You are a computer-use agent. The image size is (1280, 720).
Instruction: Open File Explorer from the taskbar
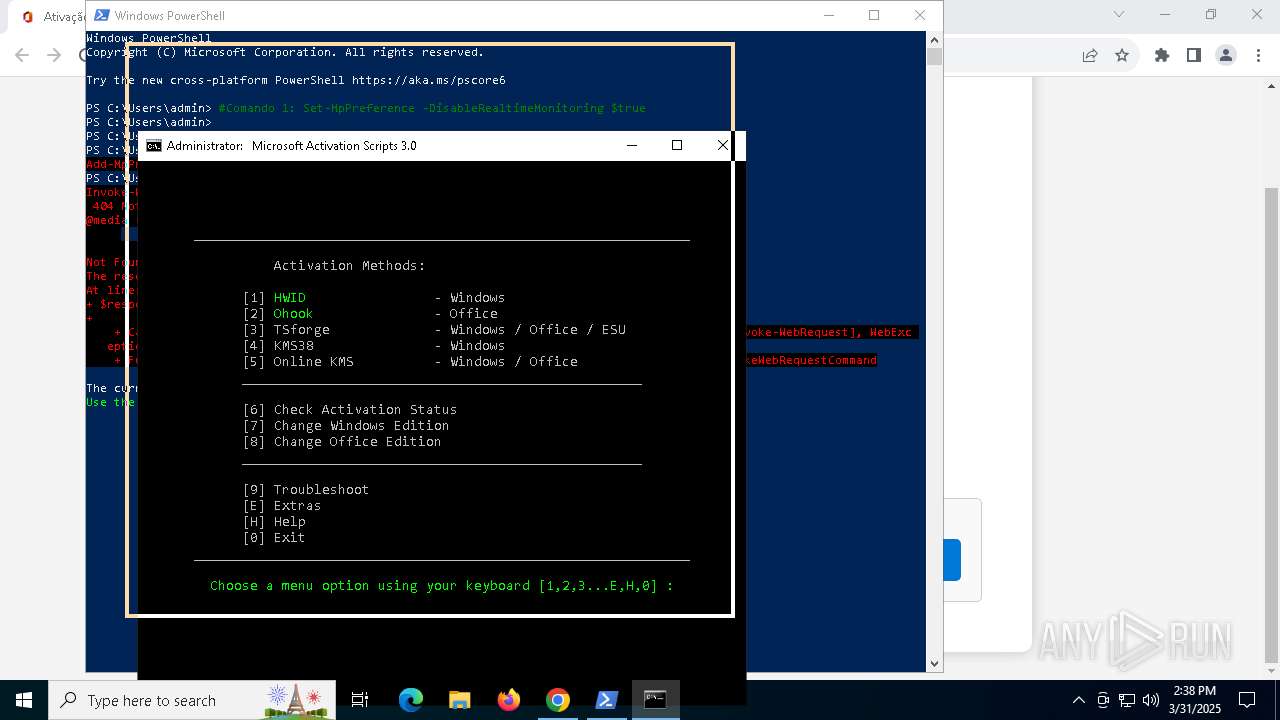tap(459, 700)
